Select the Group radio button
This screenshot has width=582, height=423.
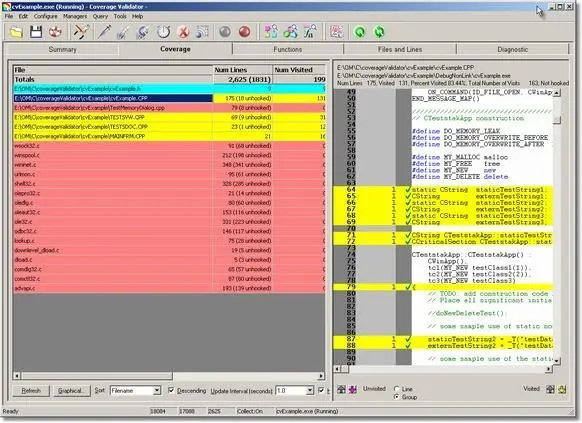click(x=397, y=397)
